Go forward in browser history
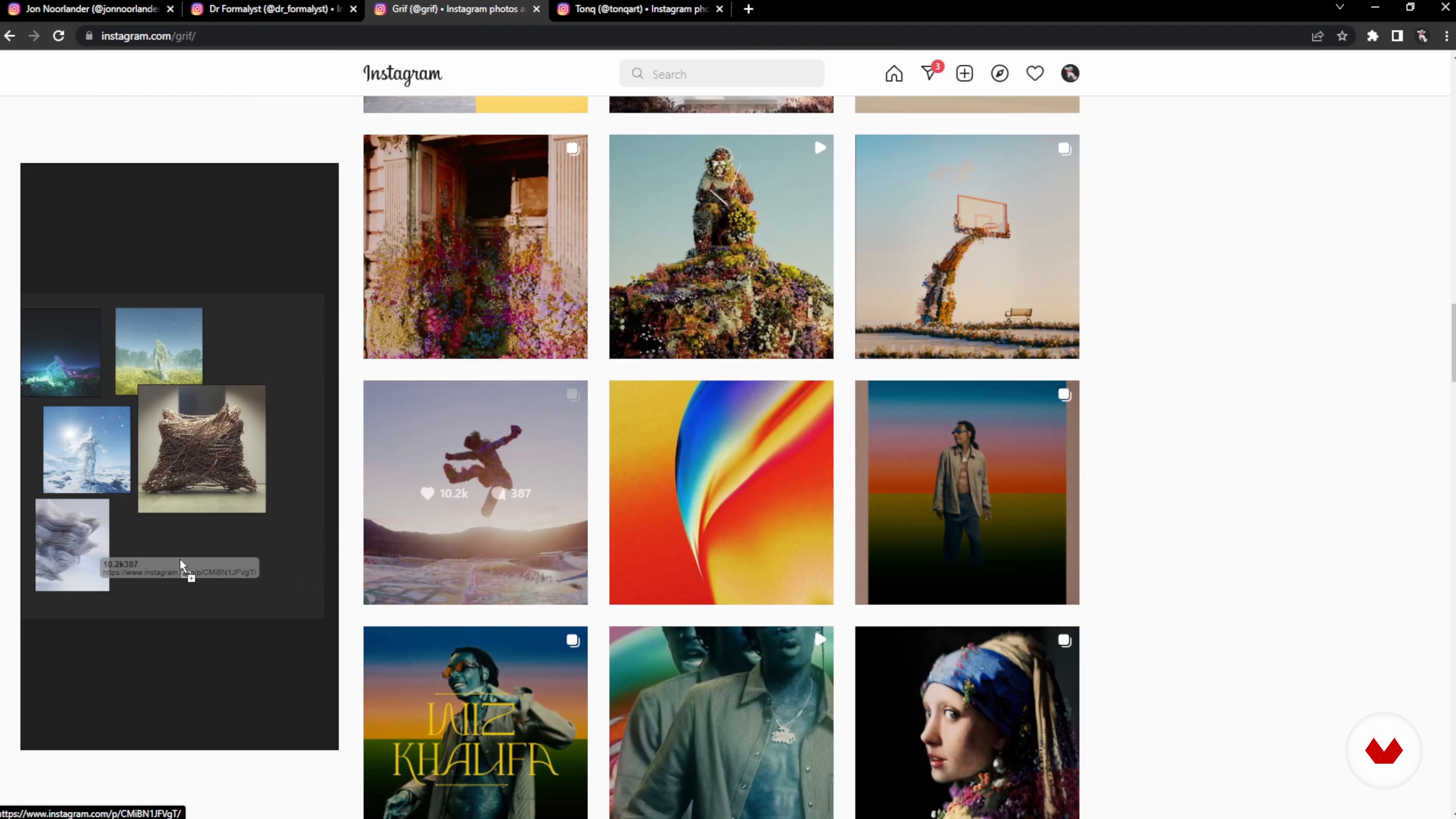 [x=34, y=36]
